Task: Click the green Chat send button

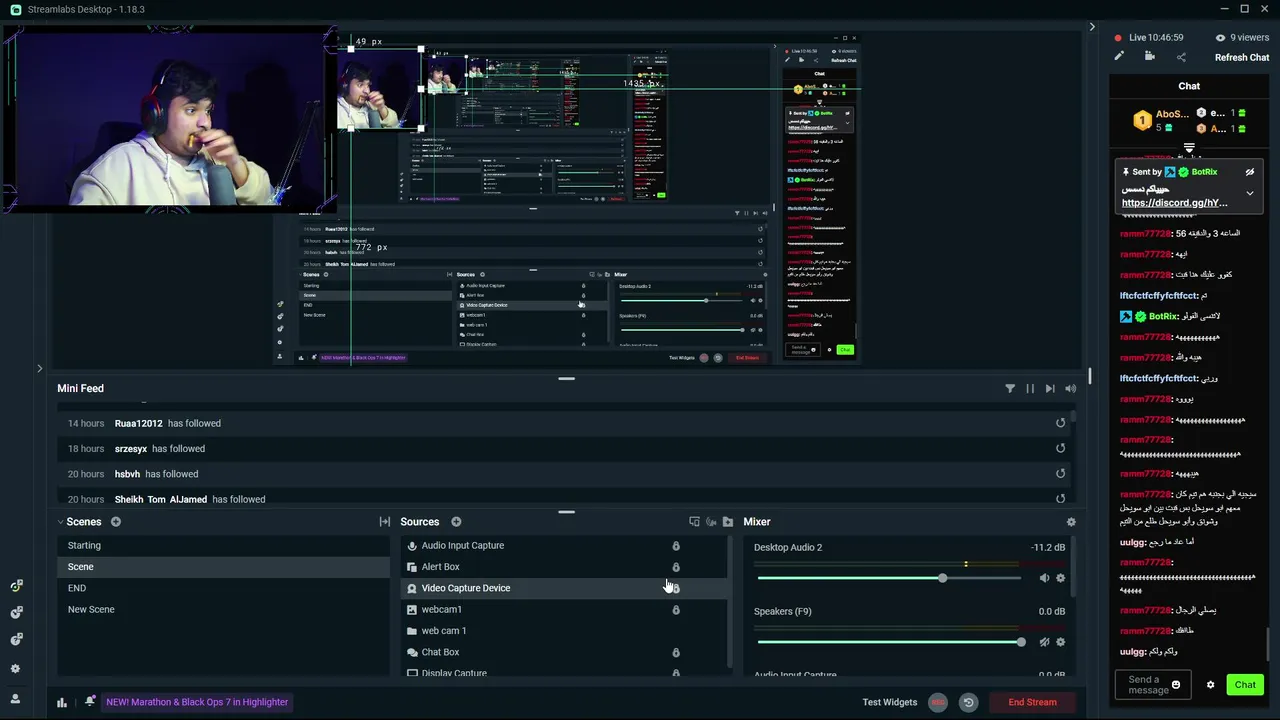Action: pos(1245,685)
